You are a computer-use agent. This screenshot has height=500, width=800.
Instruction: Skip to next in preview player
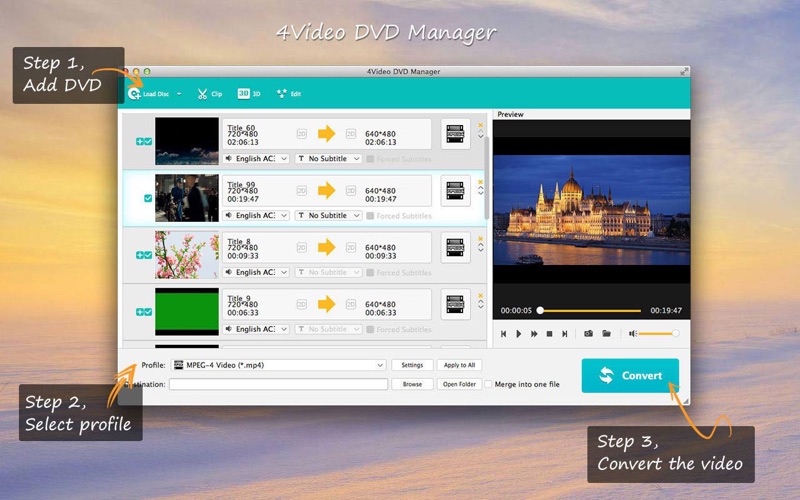point(564,334)
